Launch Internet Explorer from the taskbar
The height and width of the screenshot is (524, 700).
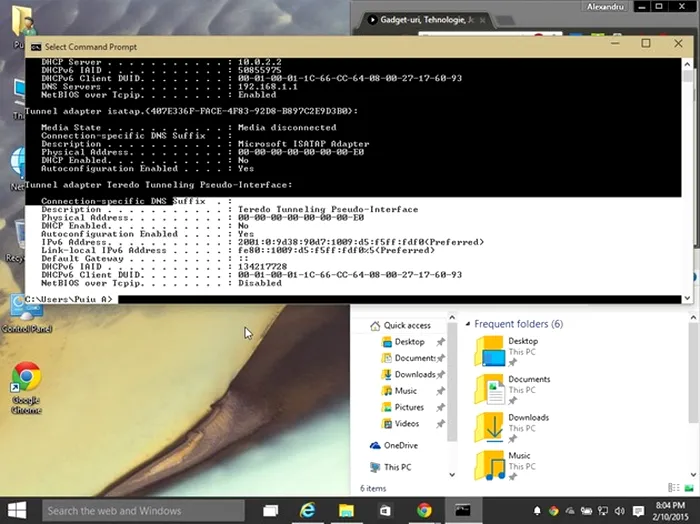(x=308, y=510)
